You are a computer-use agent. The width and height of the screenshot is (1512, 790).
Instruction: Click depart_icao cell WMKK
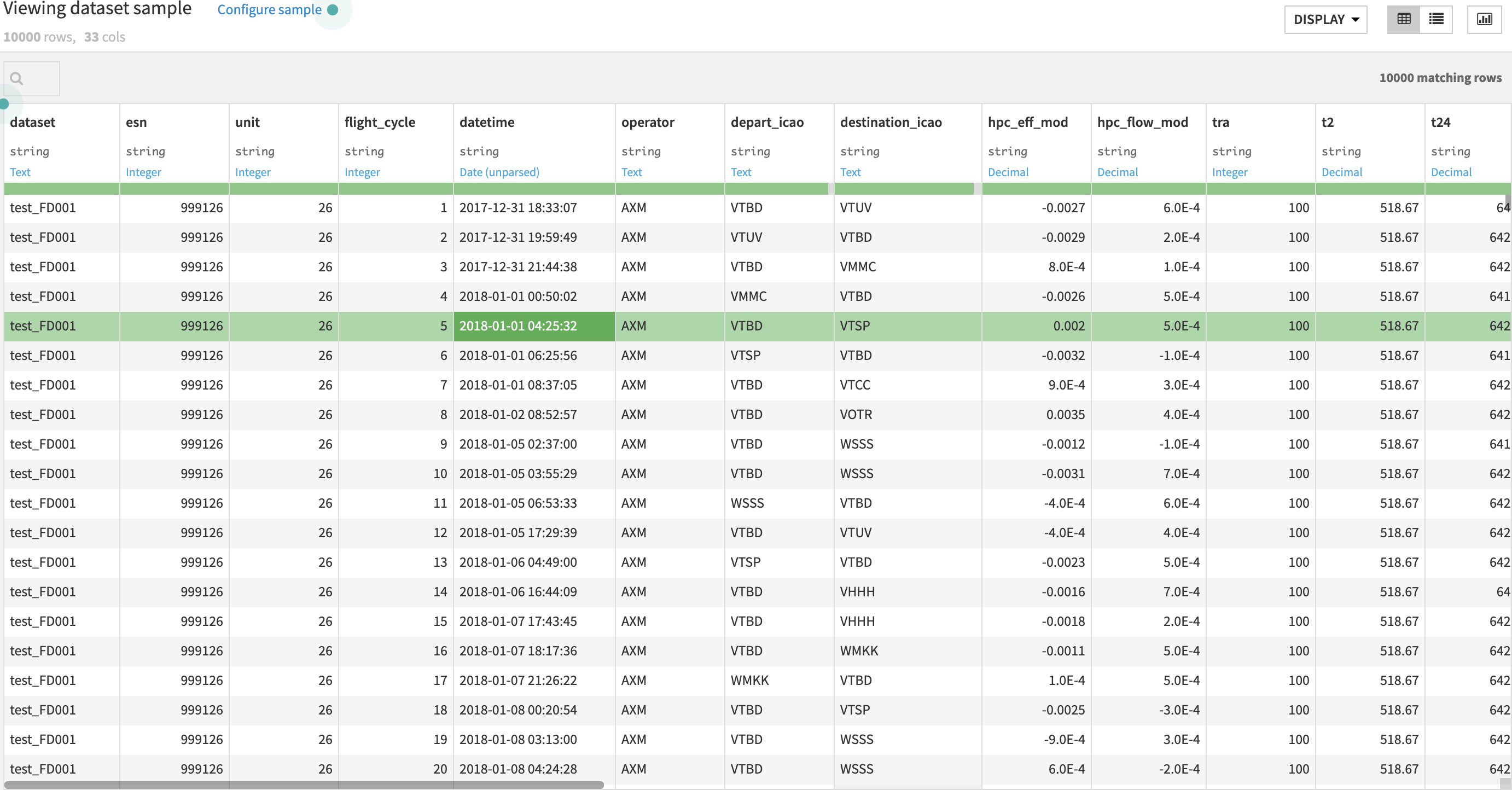coord(779,680)
